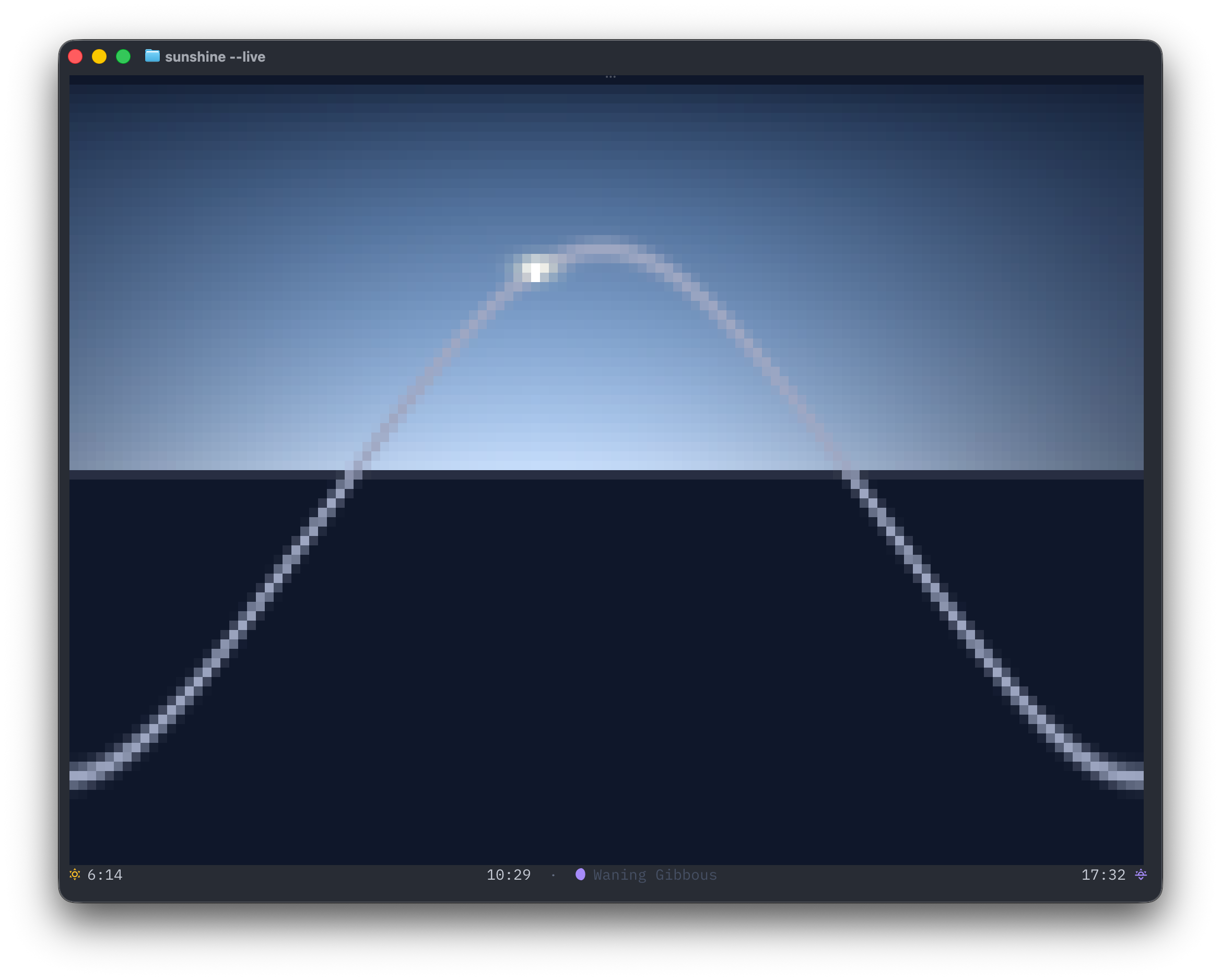The width and height of the screenshot is (1221, 980).
Task: Click the three-dot handle at top center
Action: pos(610,76)
